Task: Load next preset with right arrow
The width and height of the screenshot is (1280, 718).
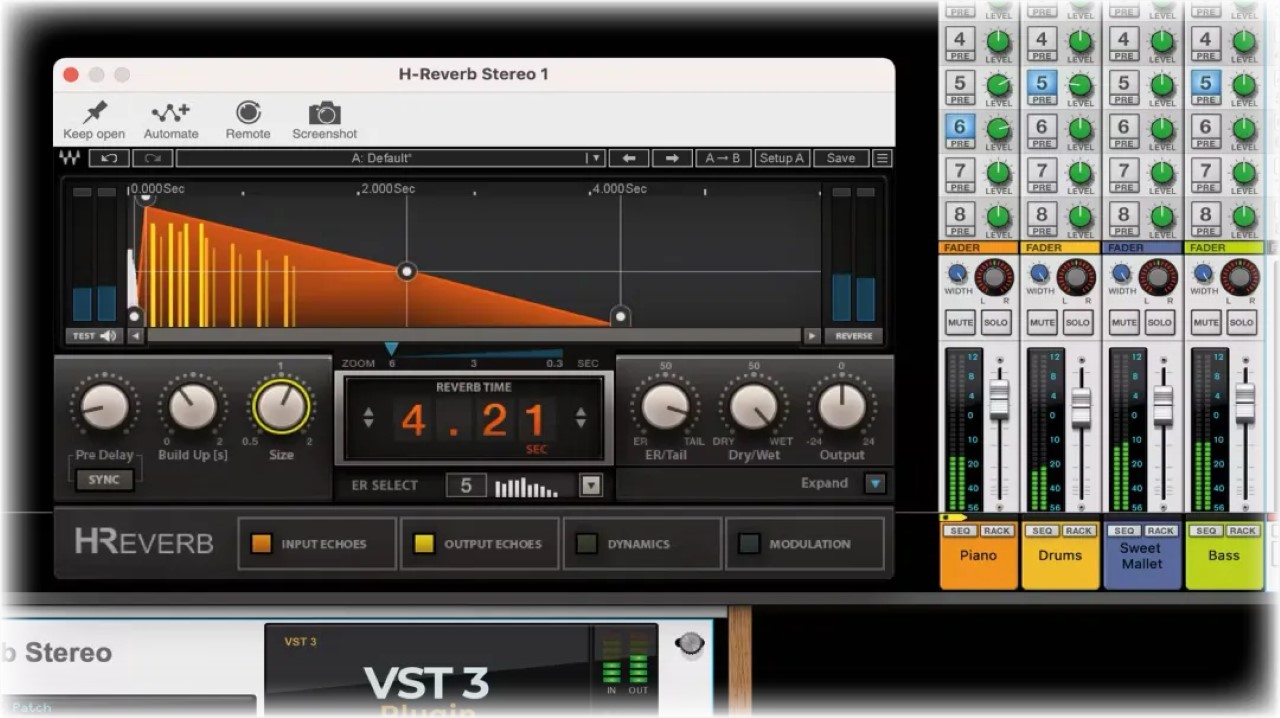Action: click(672, 158)
